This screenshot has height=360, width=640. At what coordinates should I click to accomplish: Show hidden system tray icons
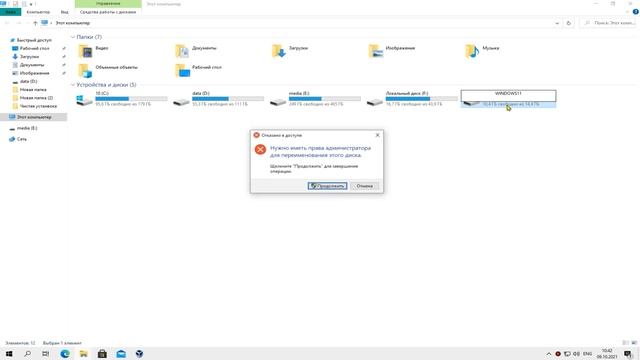pos(549,354)
